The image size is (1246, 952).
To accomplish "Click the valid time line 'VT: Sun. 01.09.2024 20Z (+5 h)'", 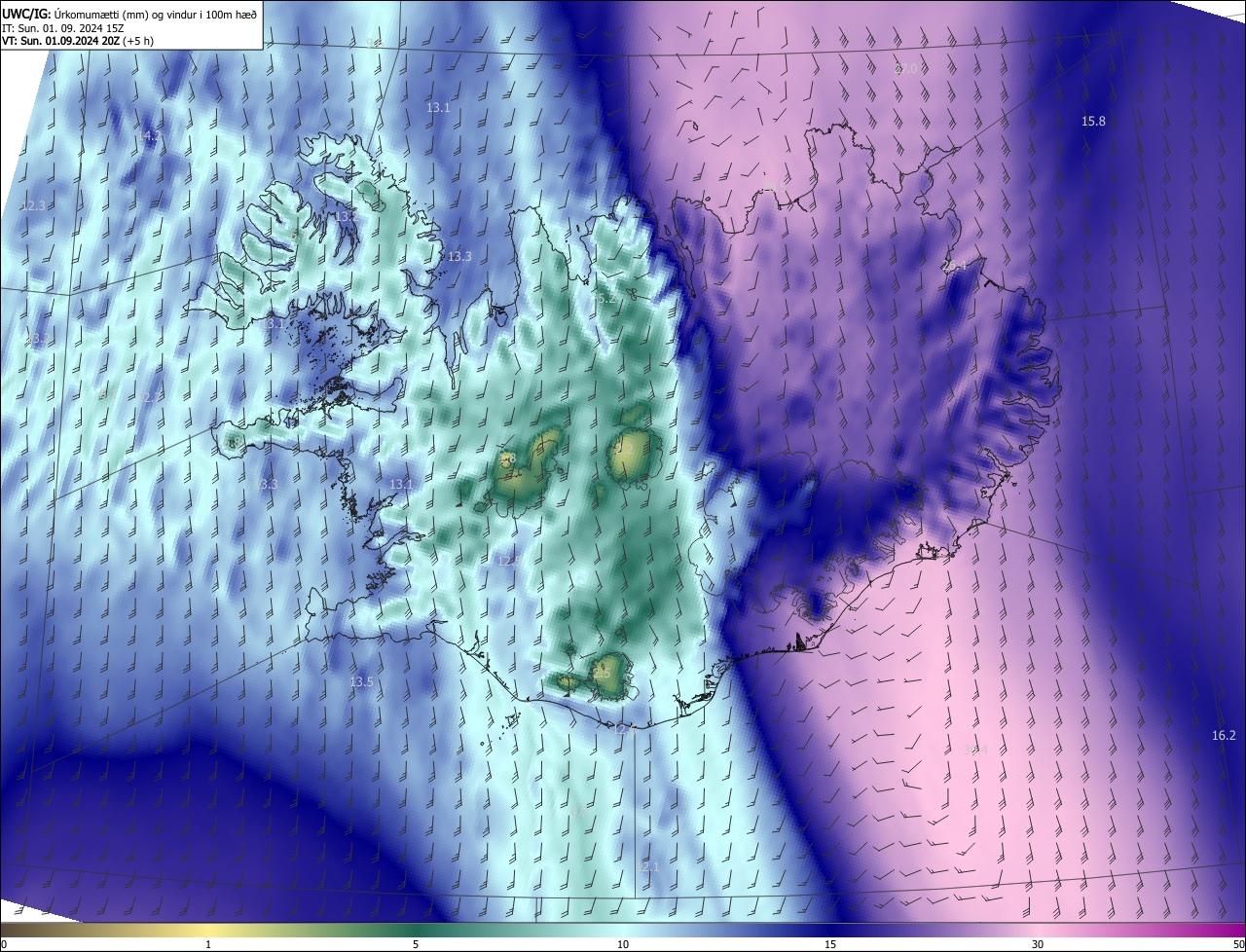I will (x=78, y=41).
